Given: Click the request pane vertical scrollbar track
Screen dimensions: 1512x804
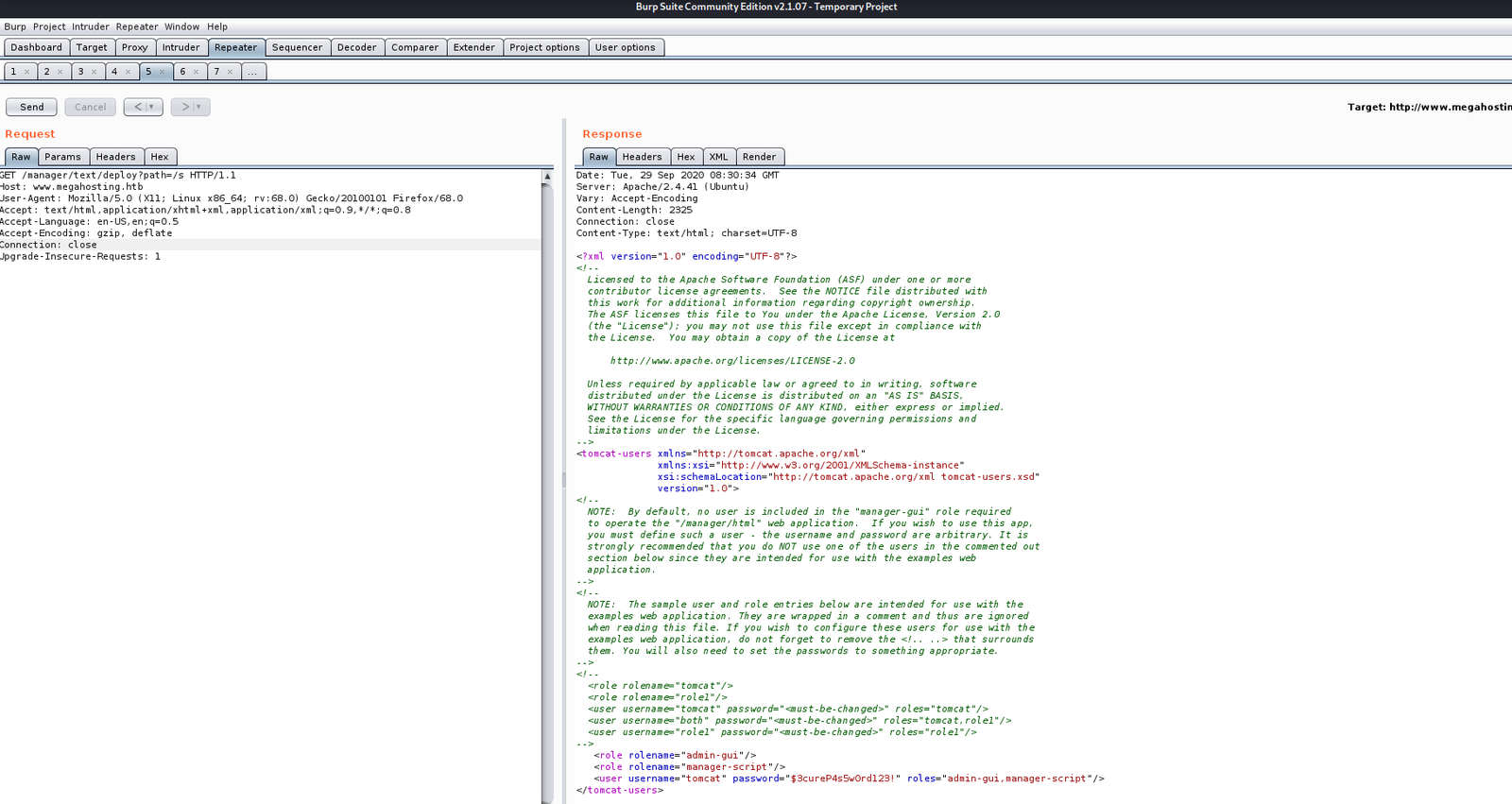Looking at the screenshot, I should (547, 491).
